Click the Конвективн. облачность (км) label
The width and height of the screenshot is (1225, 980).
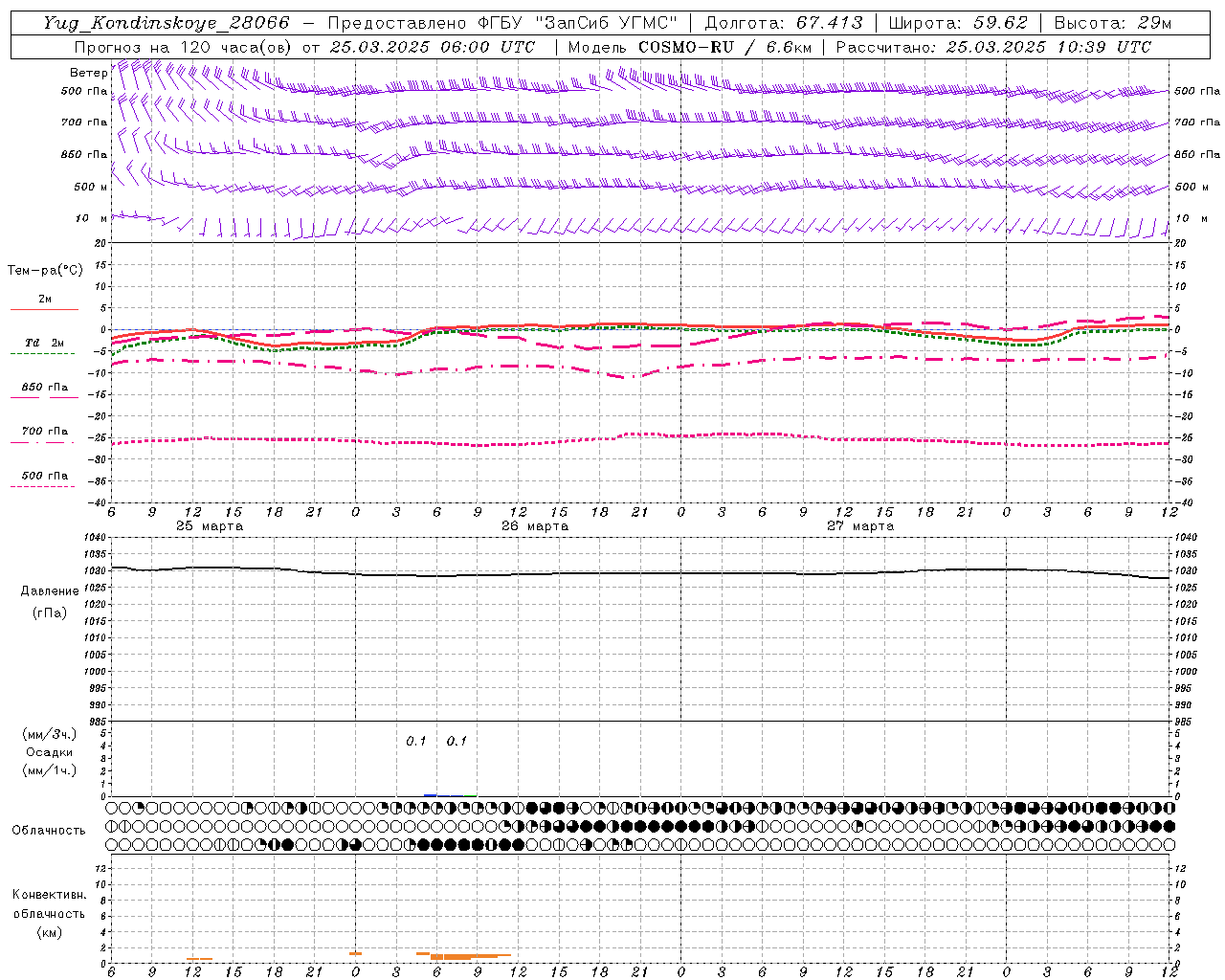pos(49,913)
